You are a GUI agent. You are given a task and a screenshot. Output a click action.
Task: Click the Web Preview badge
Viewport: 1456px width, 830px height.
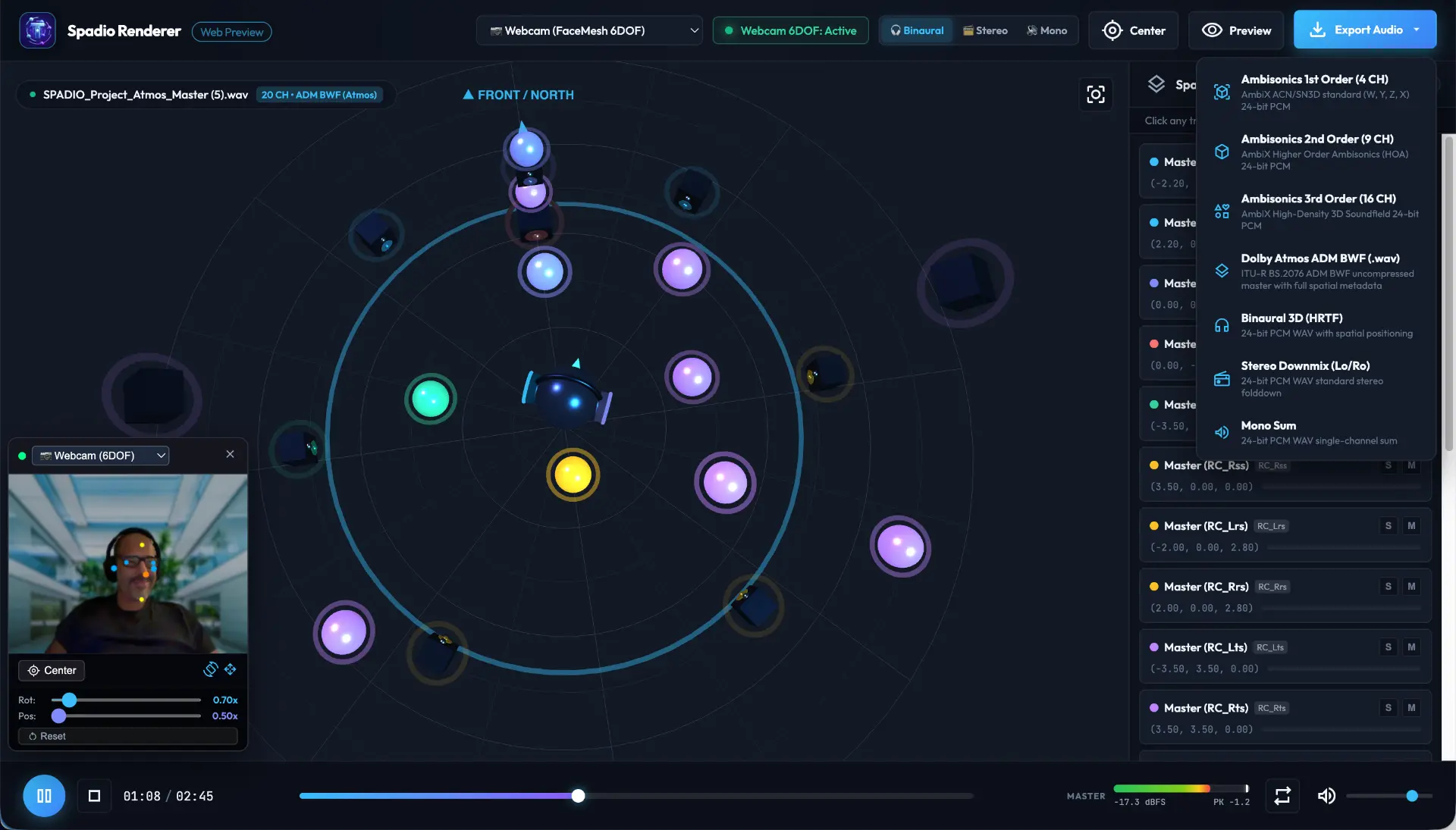click(x=231, y=32)
